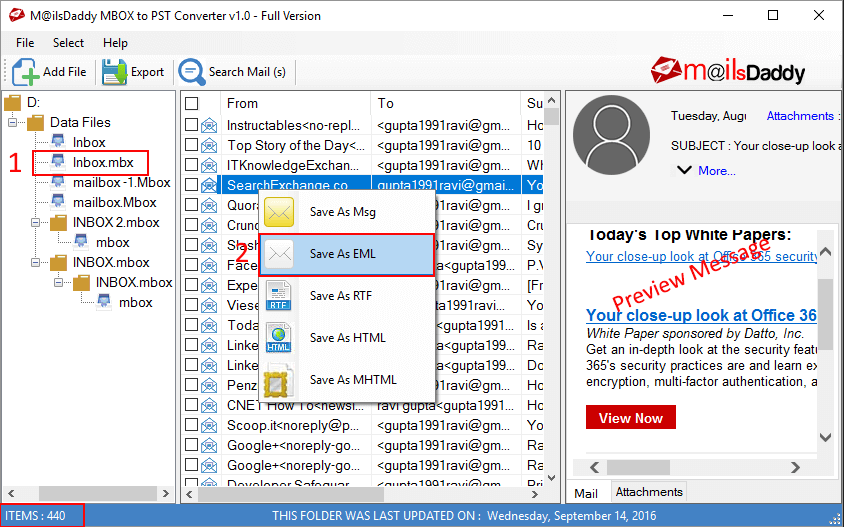Click the Save As HTML globe icon
844x527 pixels.
279,338
